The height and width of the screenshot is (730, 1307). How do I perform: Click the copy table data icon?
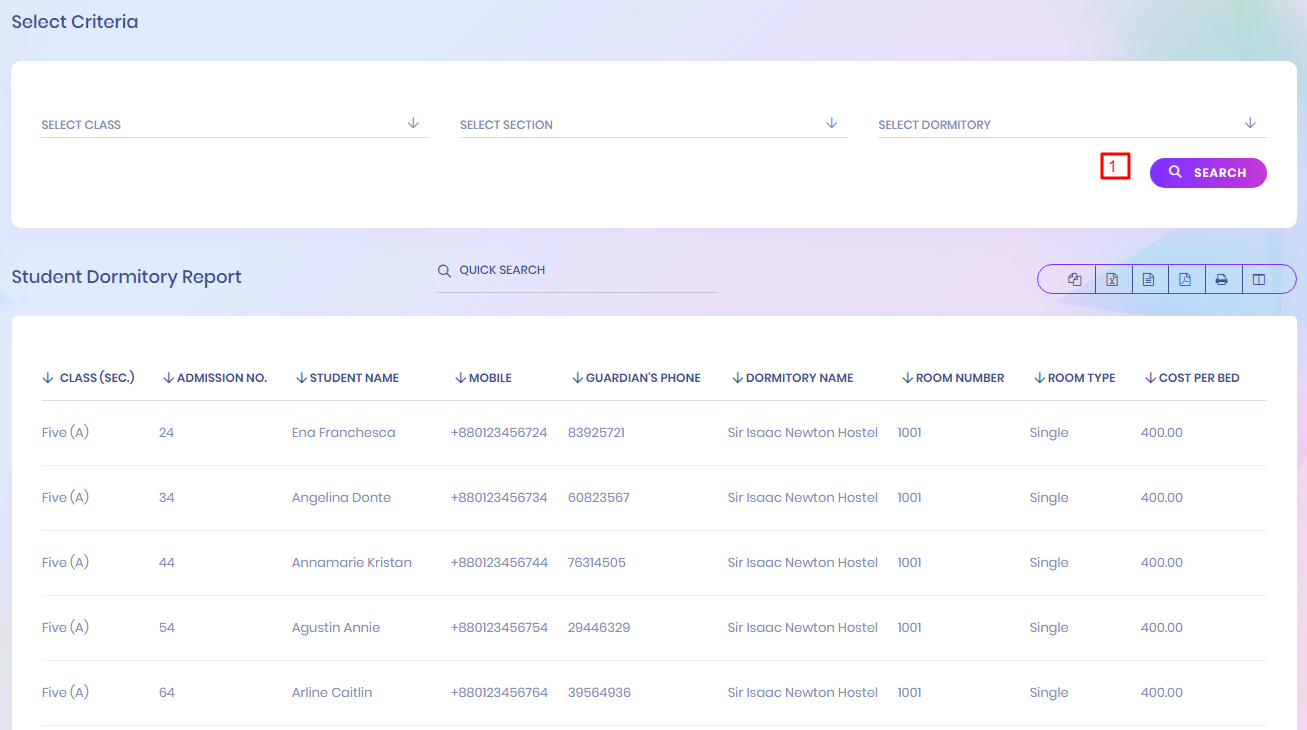coord(1075,280)
